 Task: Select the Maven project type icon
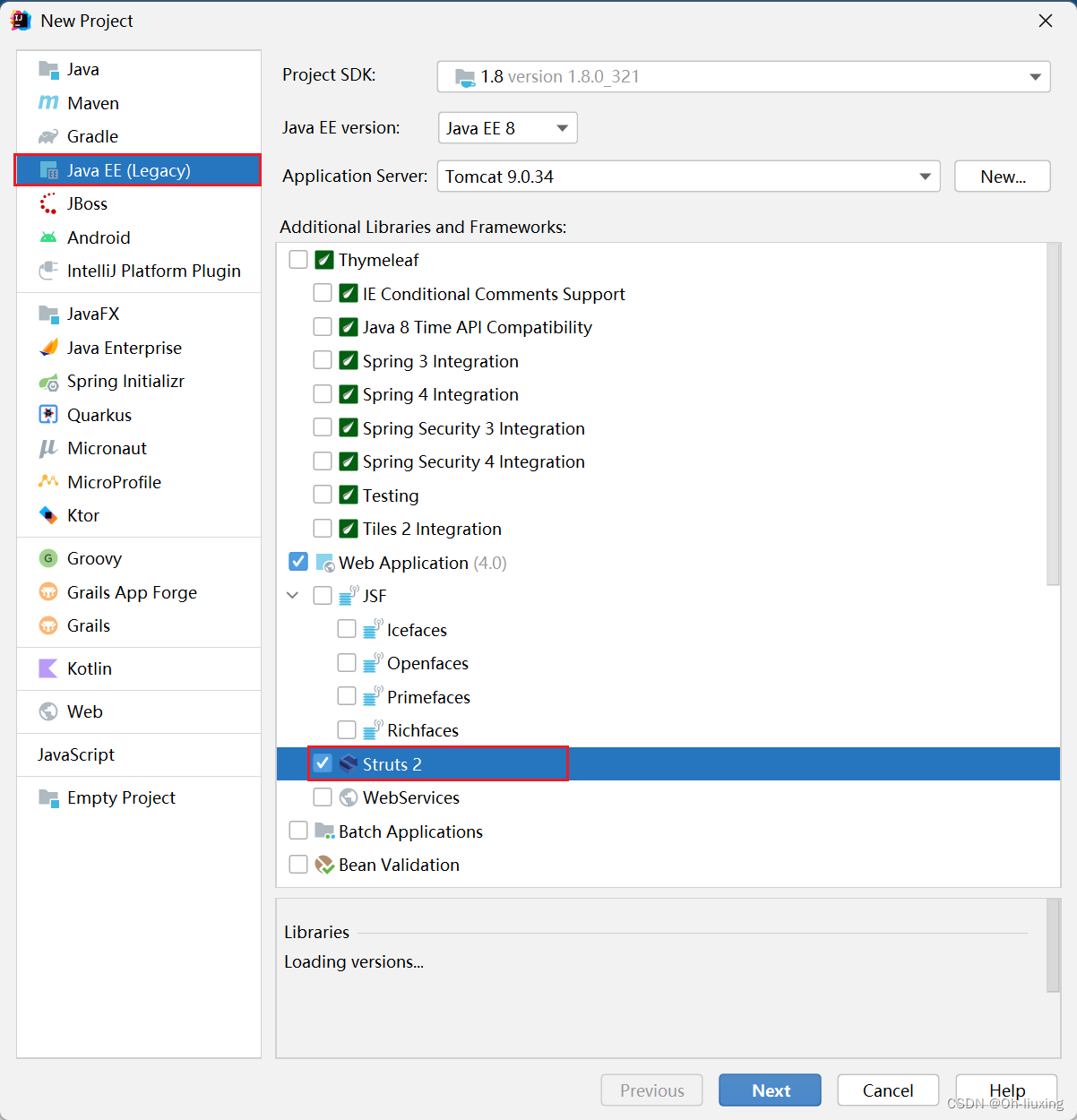[x=47, y=102]
